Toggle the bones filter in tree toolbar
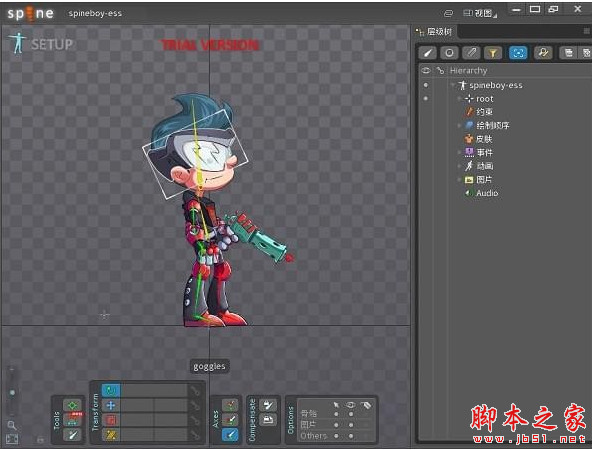Viewport: 597px width, 450px height. [428, 53]
